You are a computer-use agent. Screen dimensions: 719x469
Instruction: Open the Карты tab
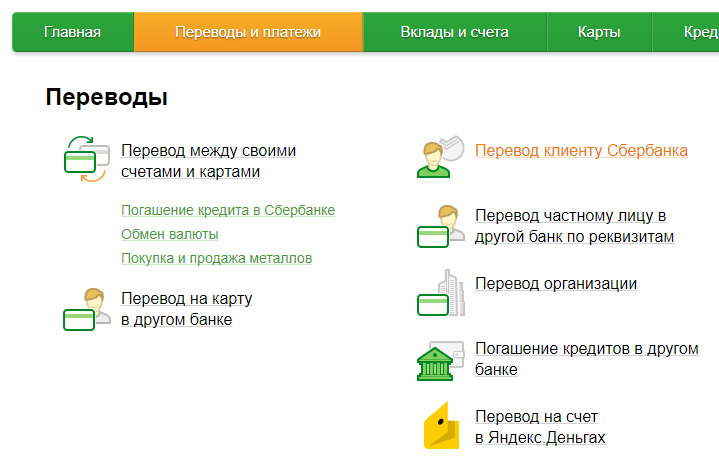point(599,32)
